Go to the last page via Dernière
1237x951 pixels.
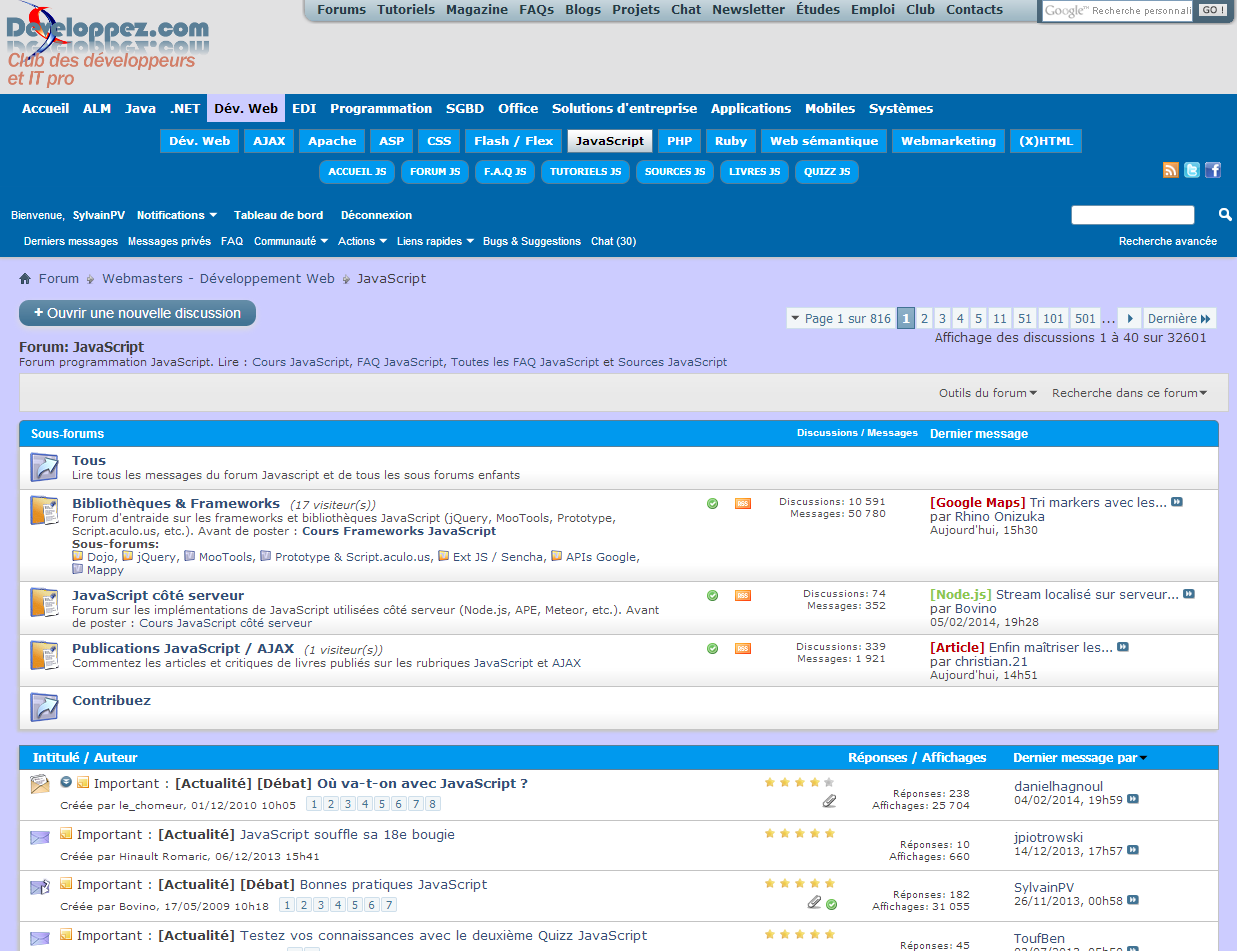point(1177,317)
